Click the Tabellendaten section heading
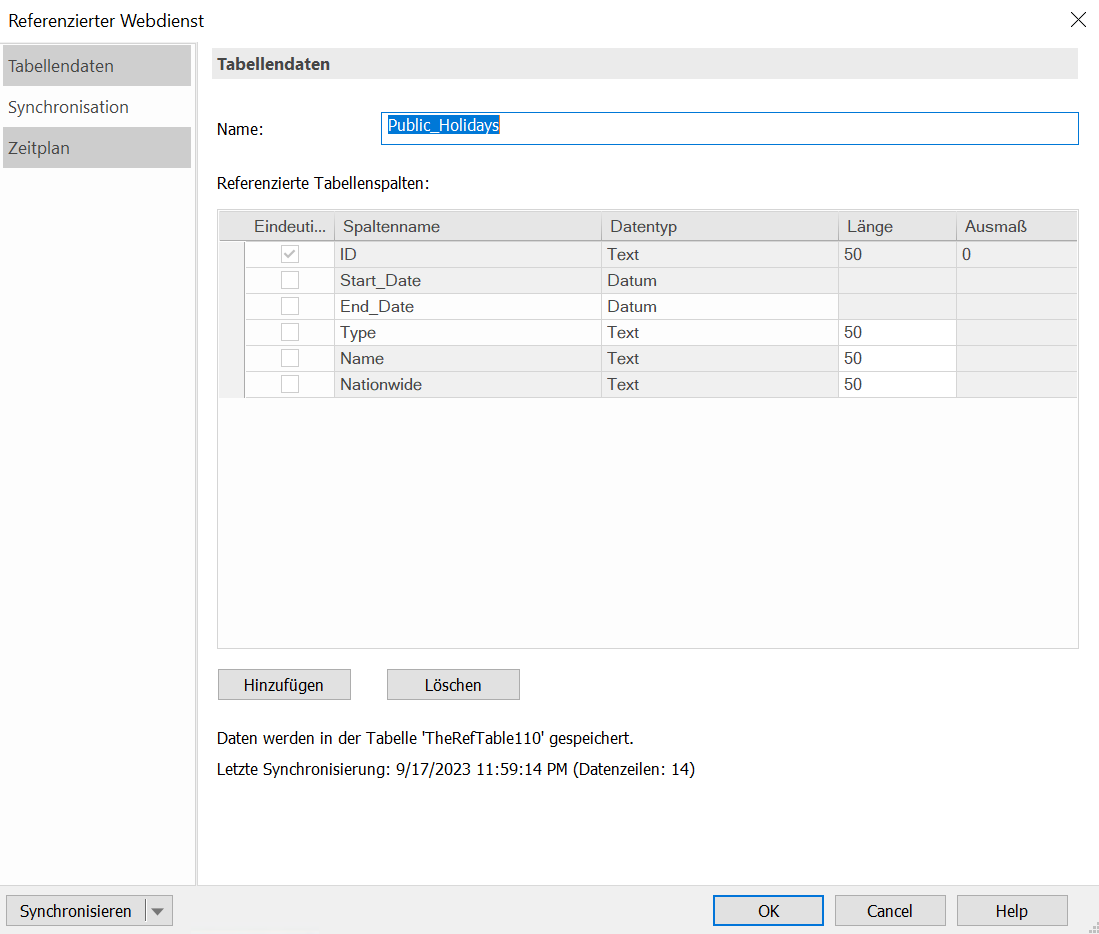This screenshot has width=1099, height=934. 273,64
